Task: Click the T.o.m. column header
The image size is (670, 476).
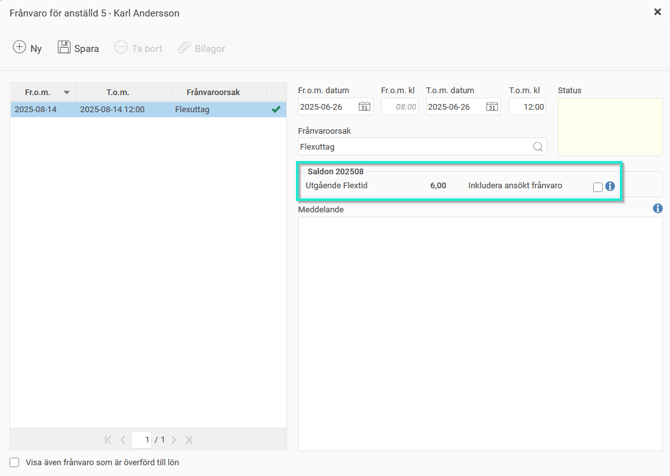Action: point(118,93)
